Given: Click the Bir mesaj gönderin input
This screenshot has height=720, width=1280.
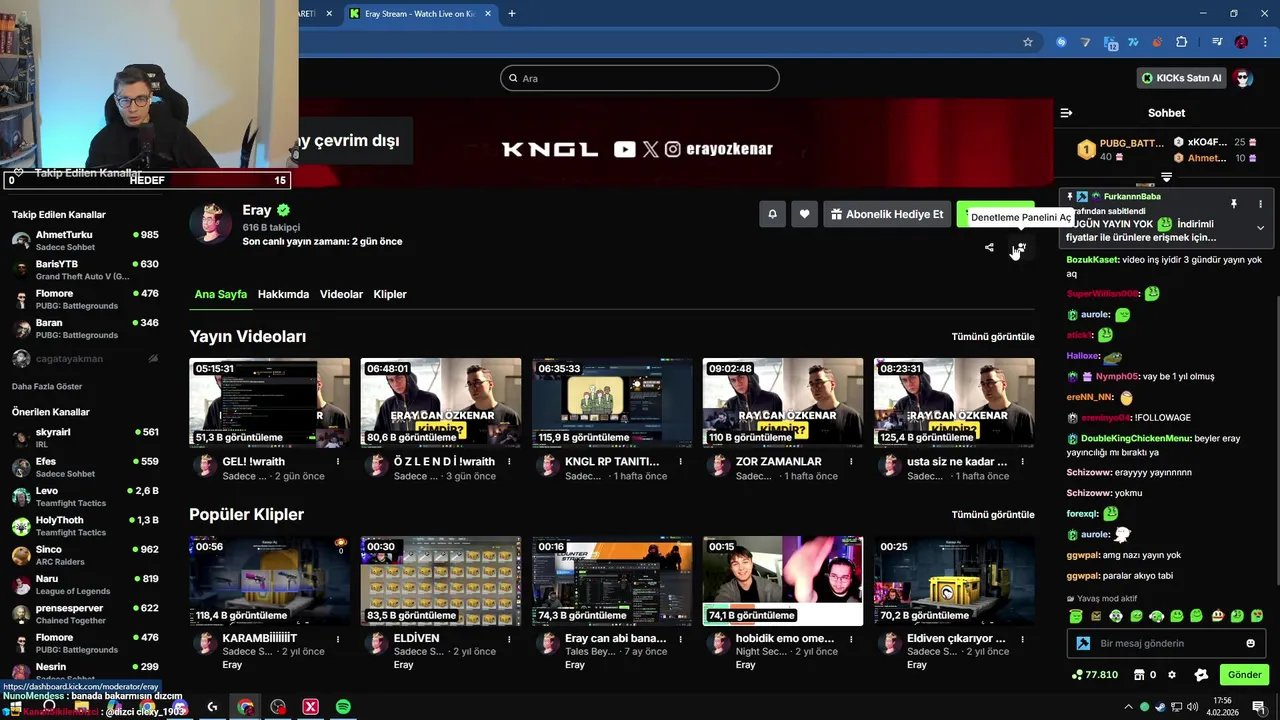Looking at the screenshot, I should [x=1166, y=643].
